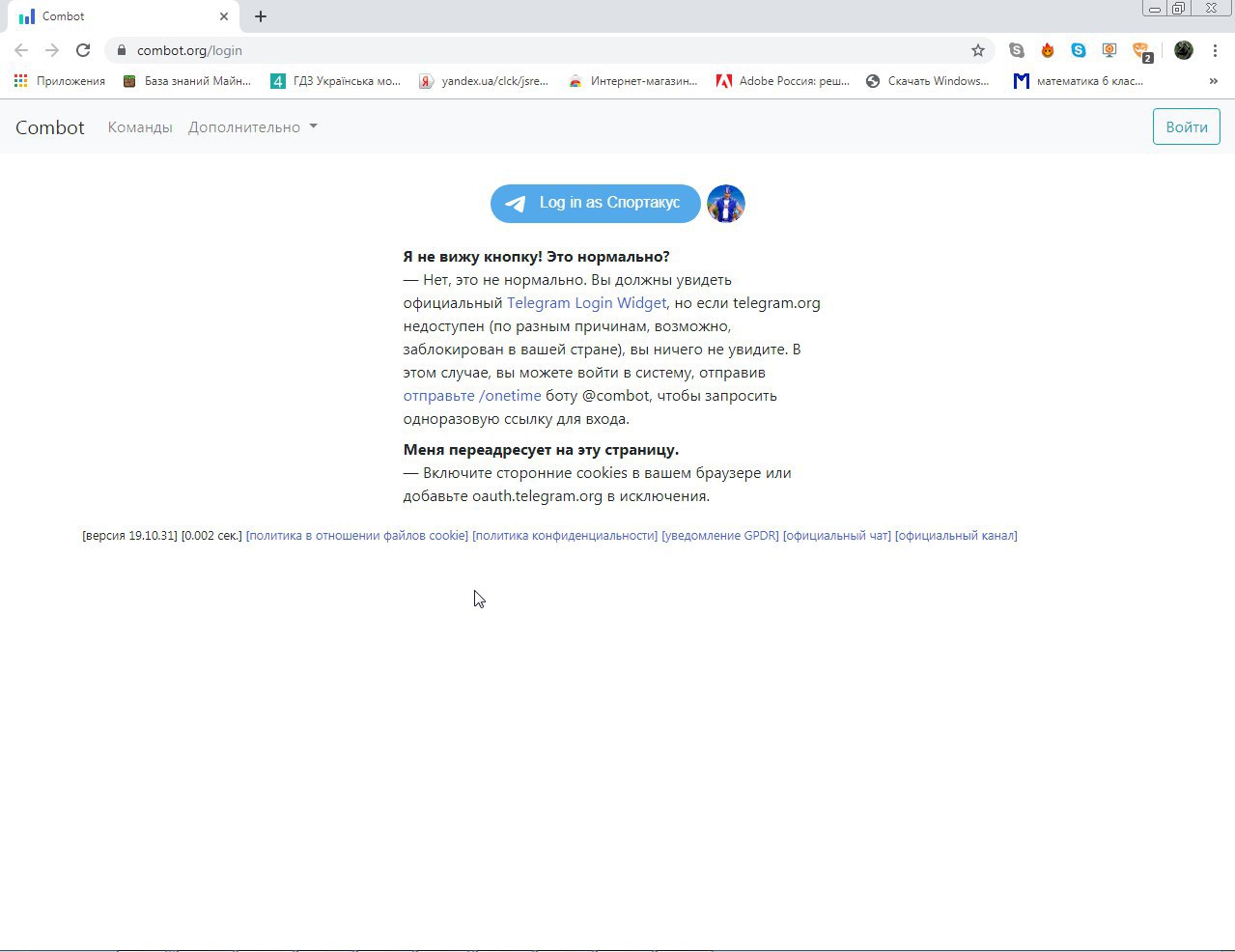The image size is (1235, 952).
Task: Open the yandex.ua/clck bookmark
Action: [x=484, y=81]
